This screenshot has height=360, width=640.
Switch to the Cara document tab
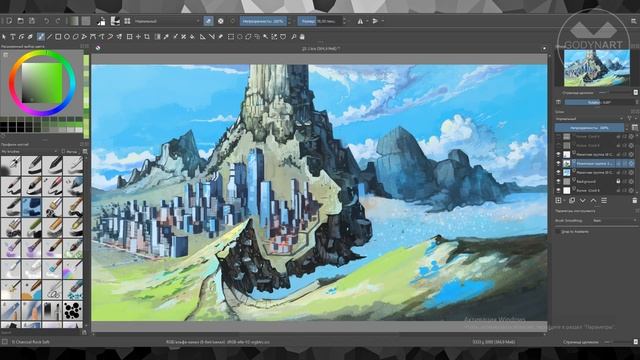(321, 48)
